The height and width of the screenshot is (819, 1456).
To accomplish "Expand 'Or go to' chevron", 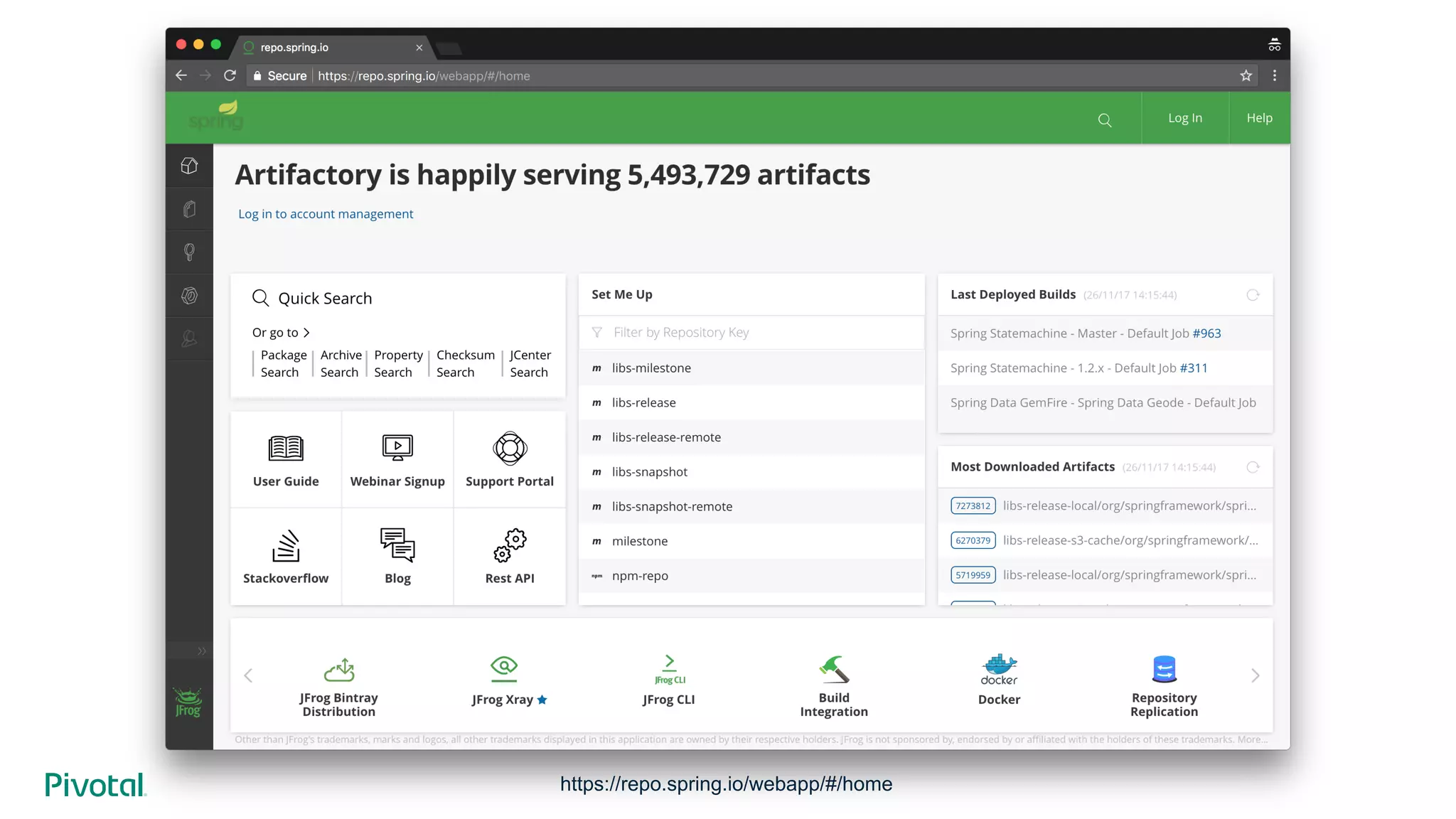I will coord(306,333).
